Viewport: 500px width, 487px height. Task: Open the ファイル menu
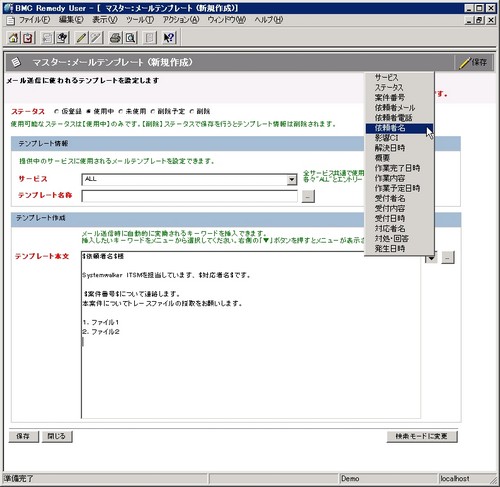34,20
